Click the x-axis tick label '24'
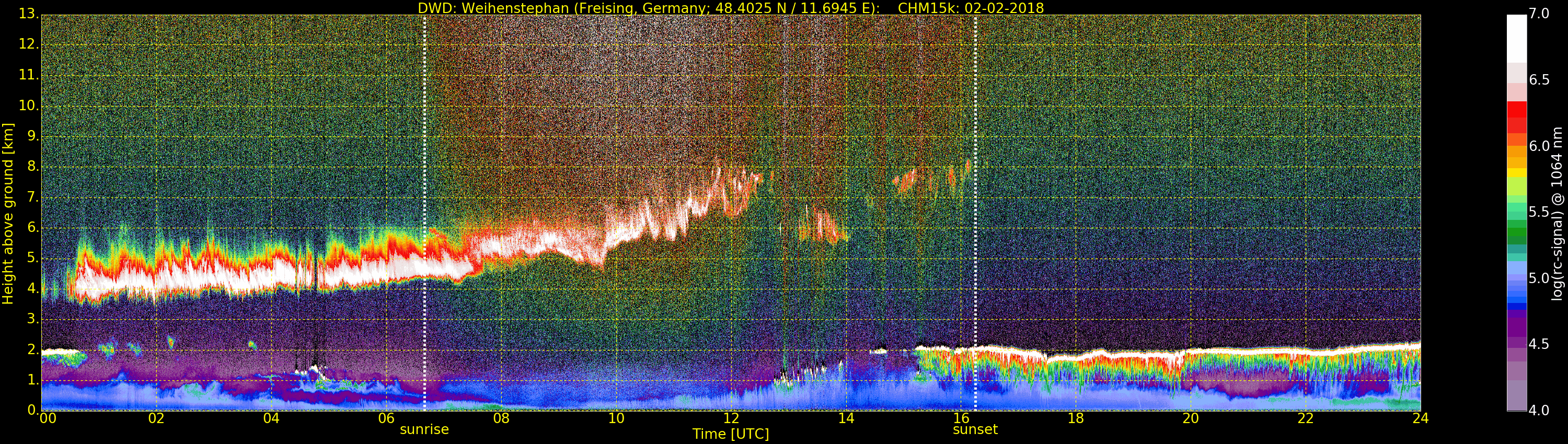The height and width of the screenshot is (444, 1568). point(1420,418)
